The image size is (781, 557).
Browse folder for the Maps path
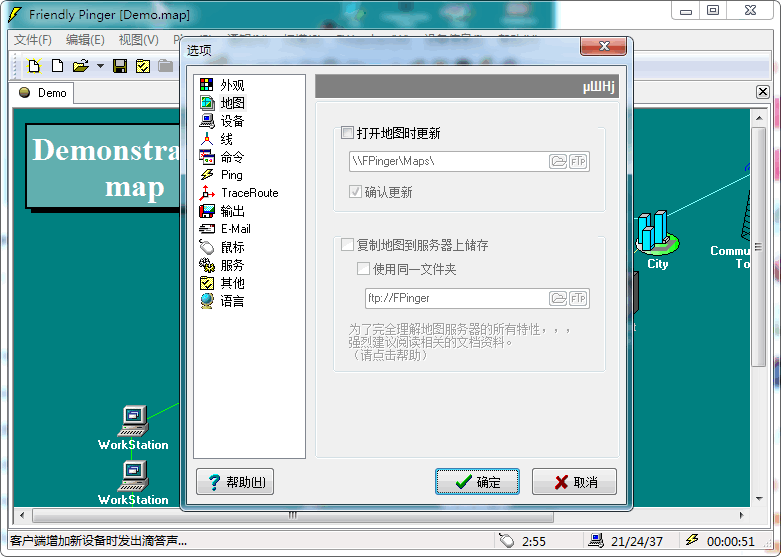click(558, 161)
